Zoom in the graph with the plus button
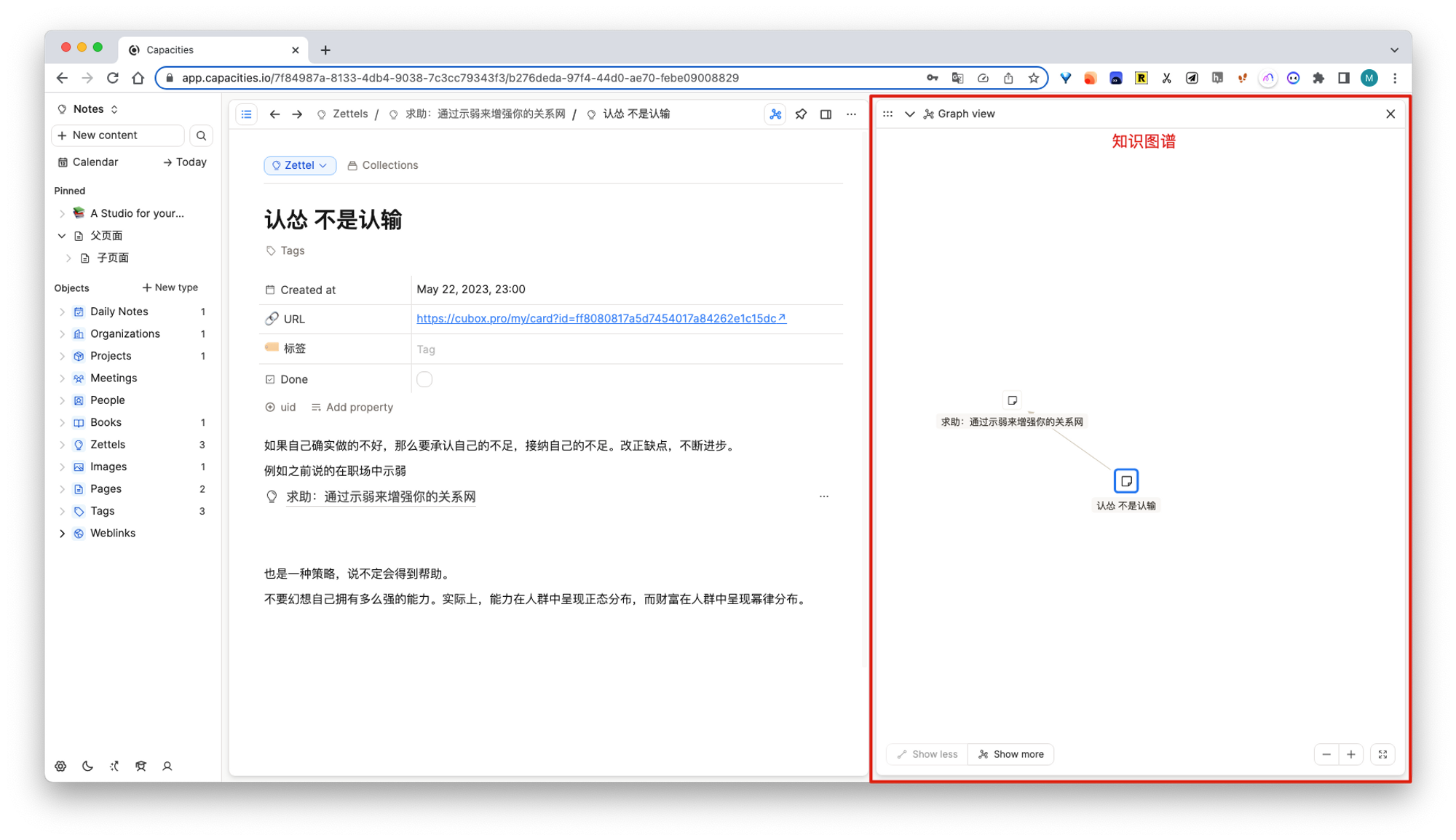 pyautogui.click(x=1351, y=754)
